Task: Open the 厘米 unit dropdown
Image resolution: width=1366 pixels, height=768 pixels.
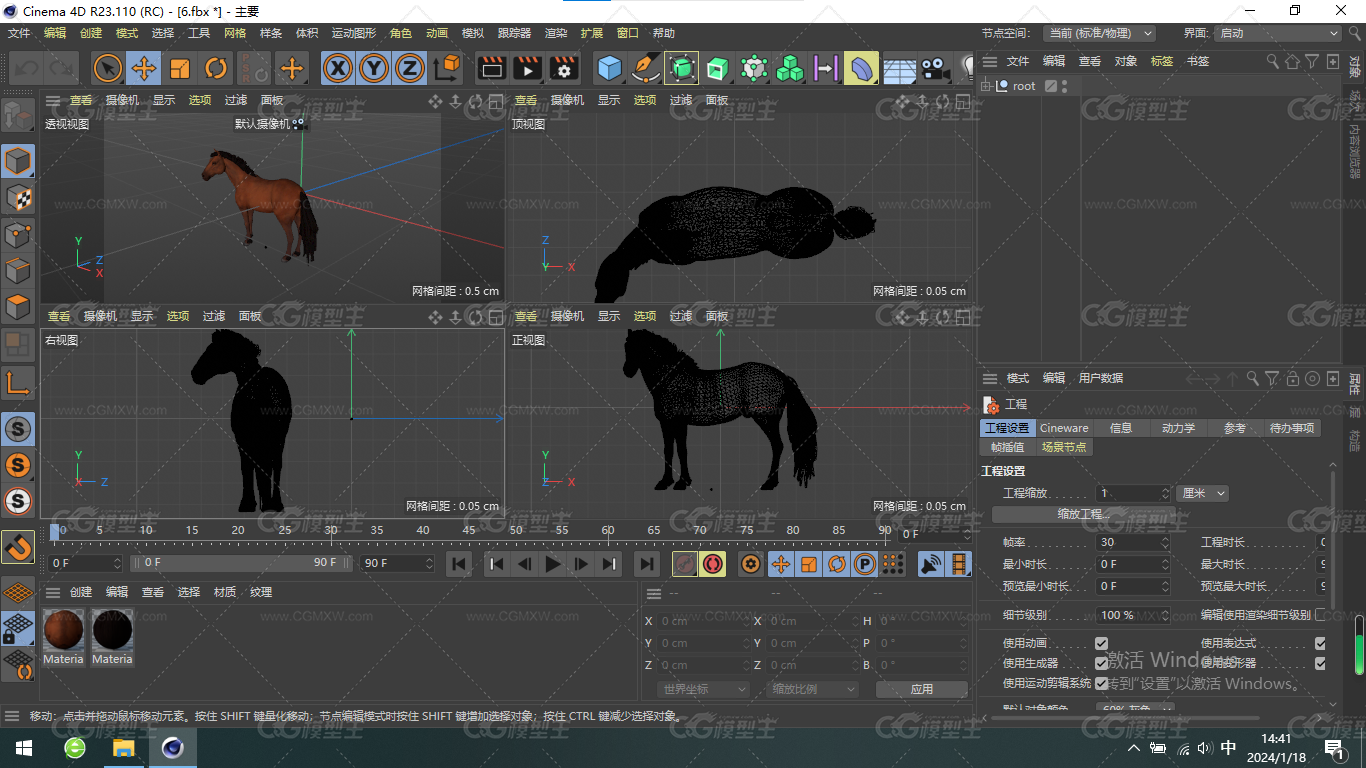Action: tap(1202, 493)
